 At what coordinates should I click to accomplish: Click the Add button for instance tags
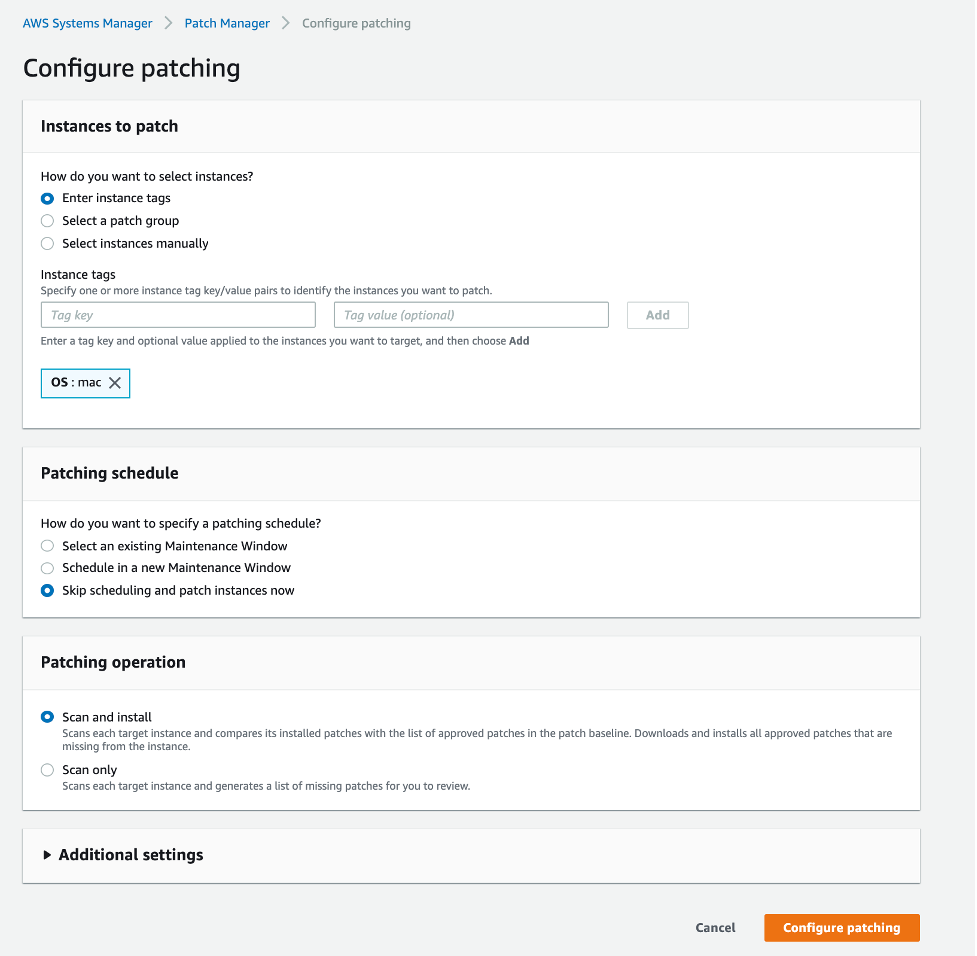[657, 314]
